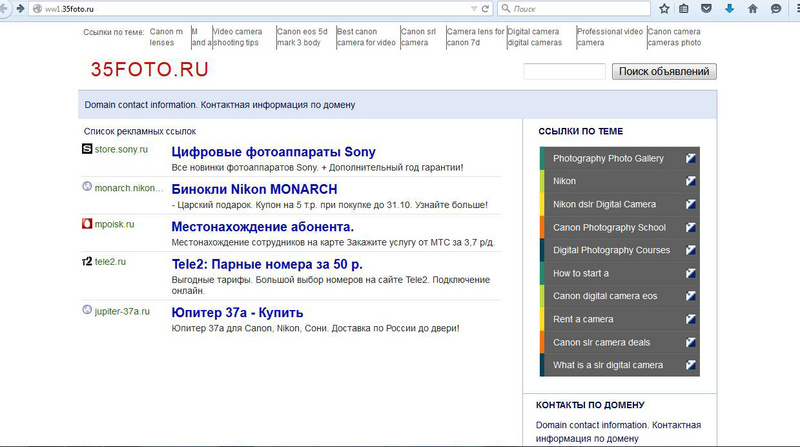Show the bookmarks list icon
Screen dimensions: 800x447
point(685,8)
